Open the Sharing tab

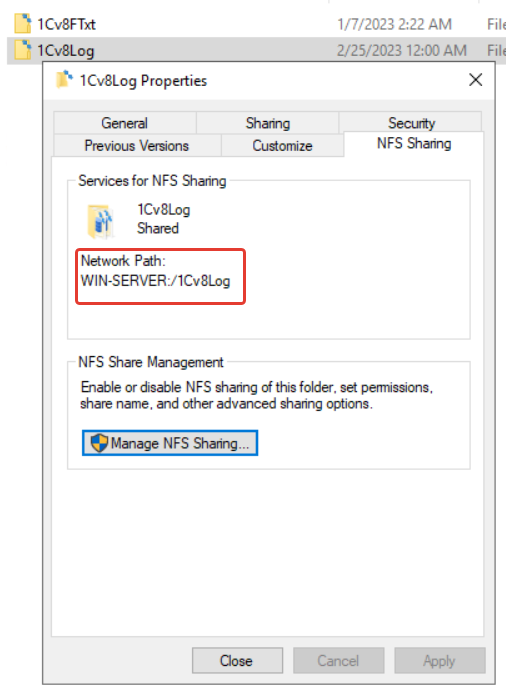click(x=267, y=123)
